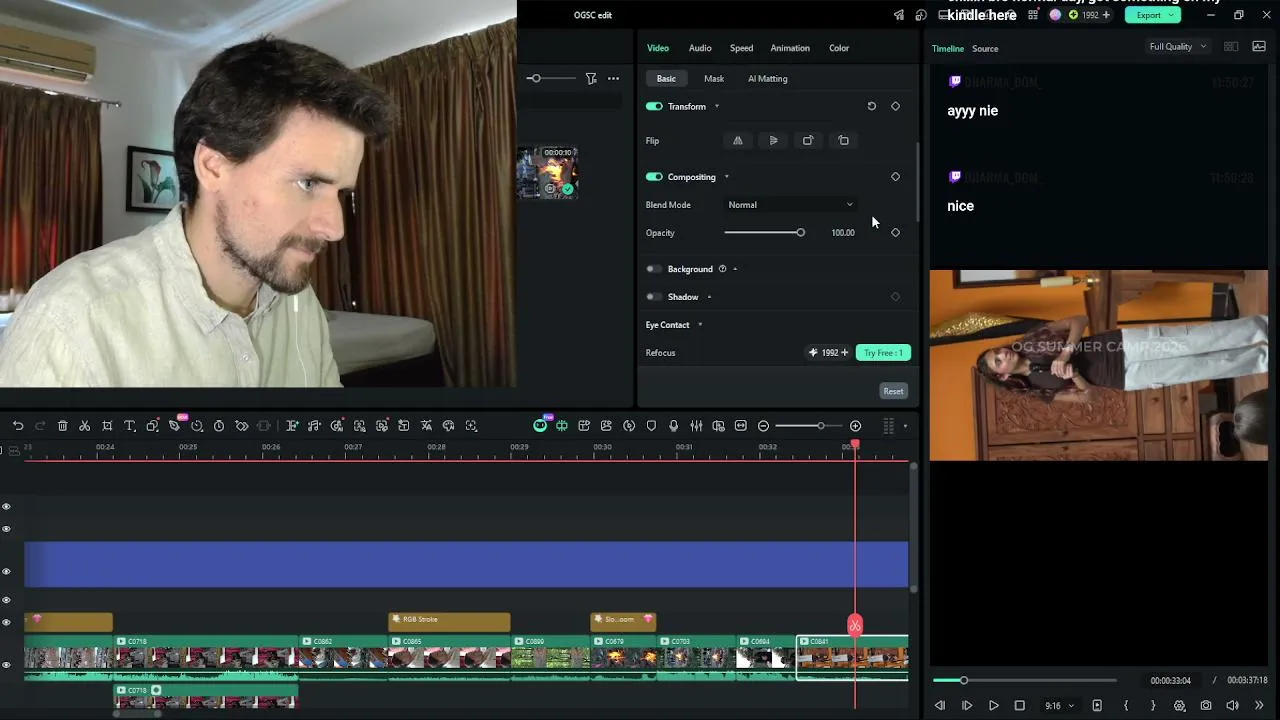1280x720 pixels.
Task: Open the Speed tool in timeline toolbar
Action: pos(197,426)
